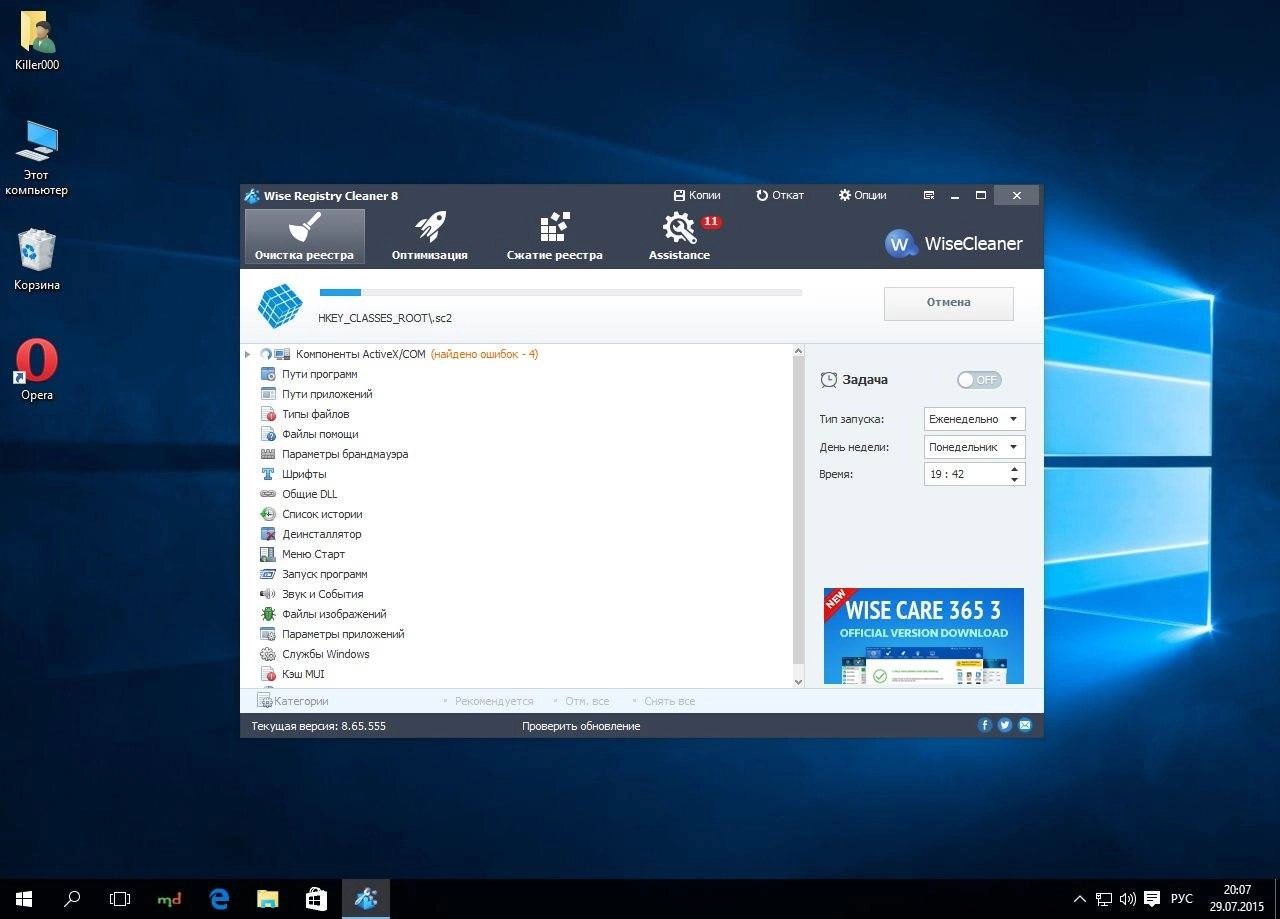The width and height of the screenshot is (1280, 919).
Task: Click the email envelope icon in status bar
Action: point(1025,725)
